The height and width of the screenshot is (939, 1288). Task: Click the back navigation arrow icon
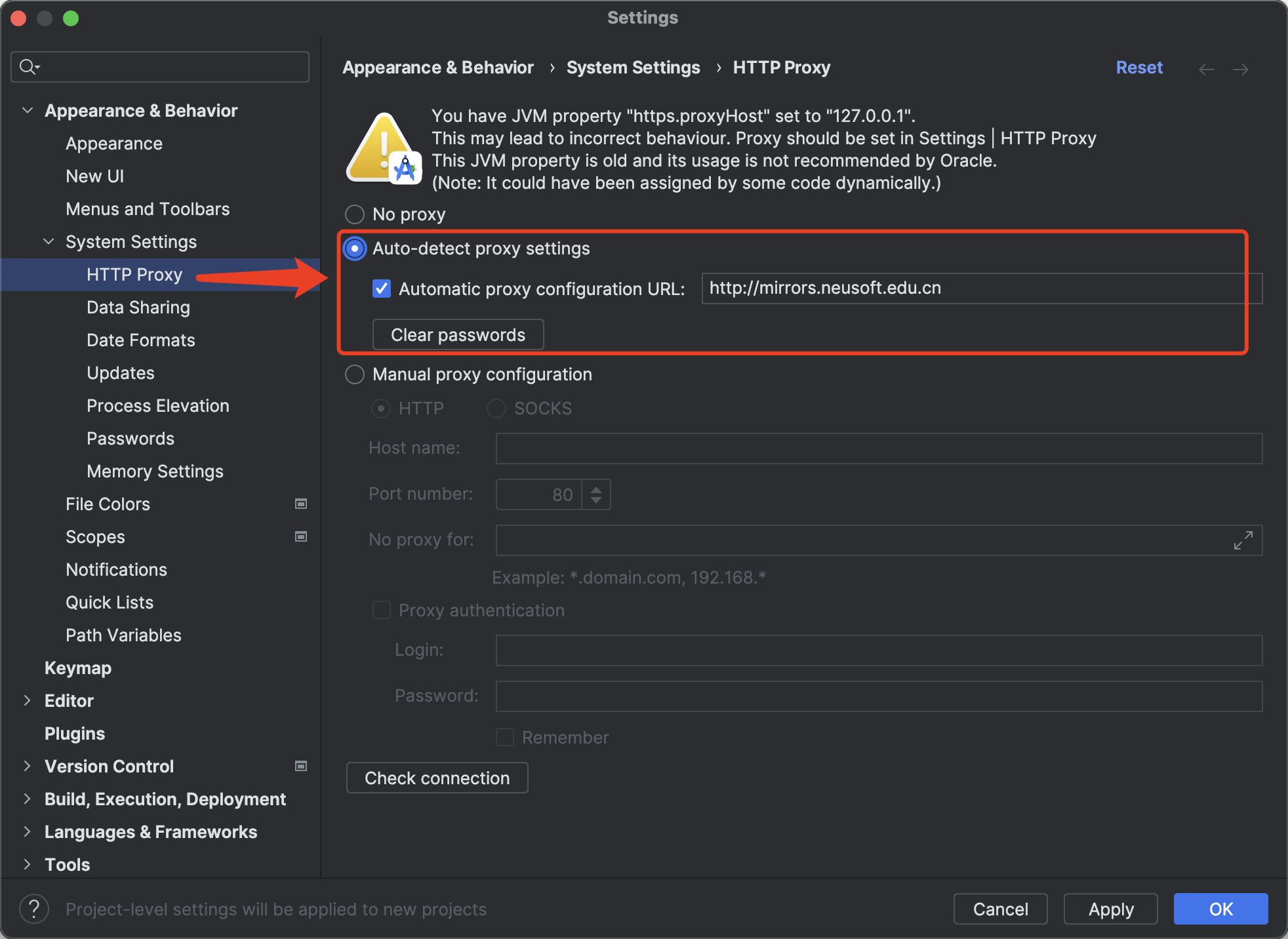(x=1206, y=70)
